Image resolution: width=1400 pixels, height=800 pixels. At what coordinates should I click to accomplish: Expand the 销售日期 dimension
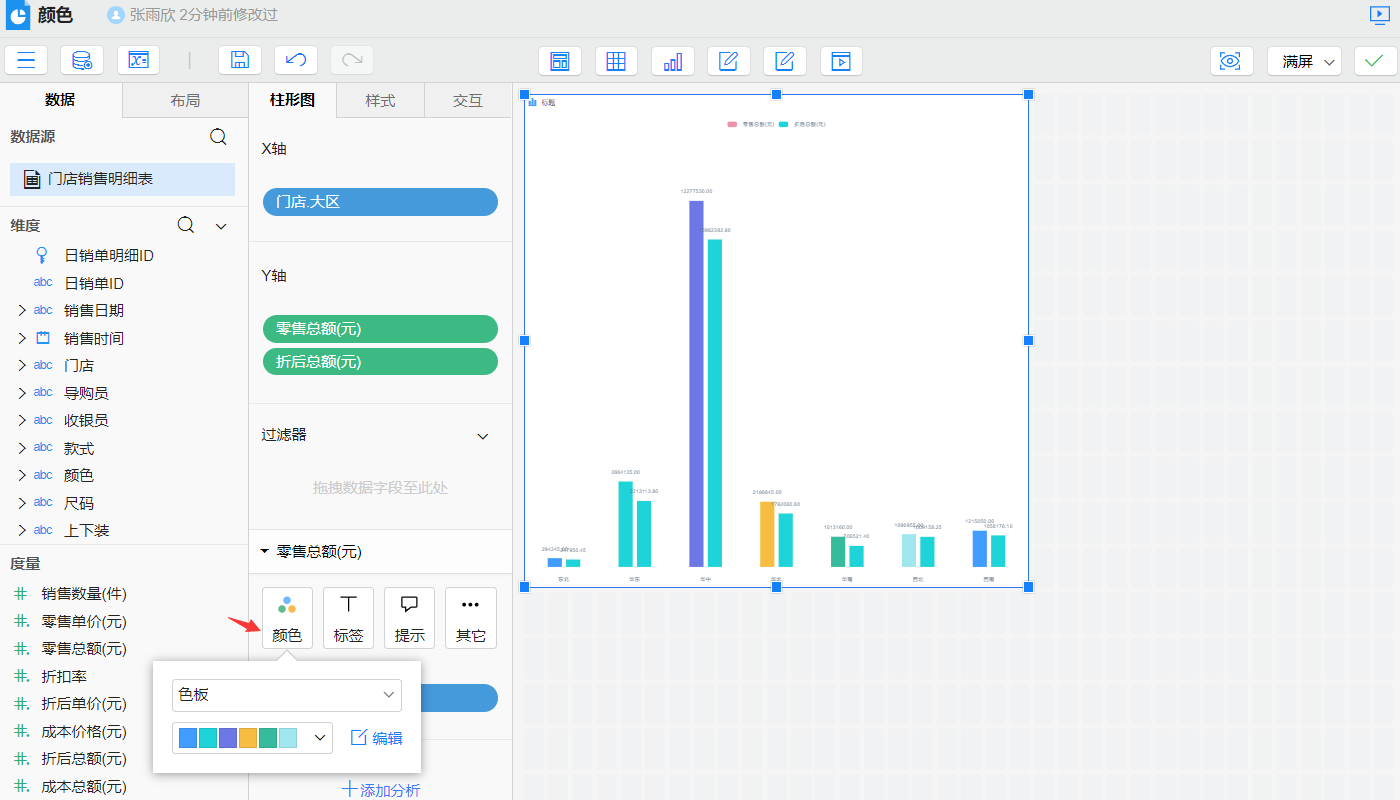point(22,311)
